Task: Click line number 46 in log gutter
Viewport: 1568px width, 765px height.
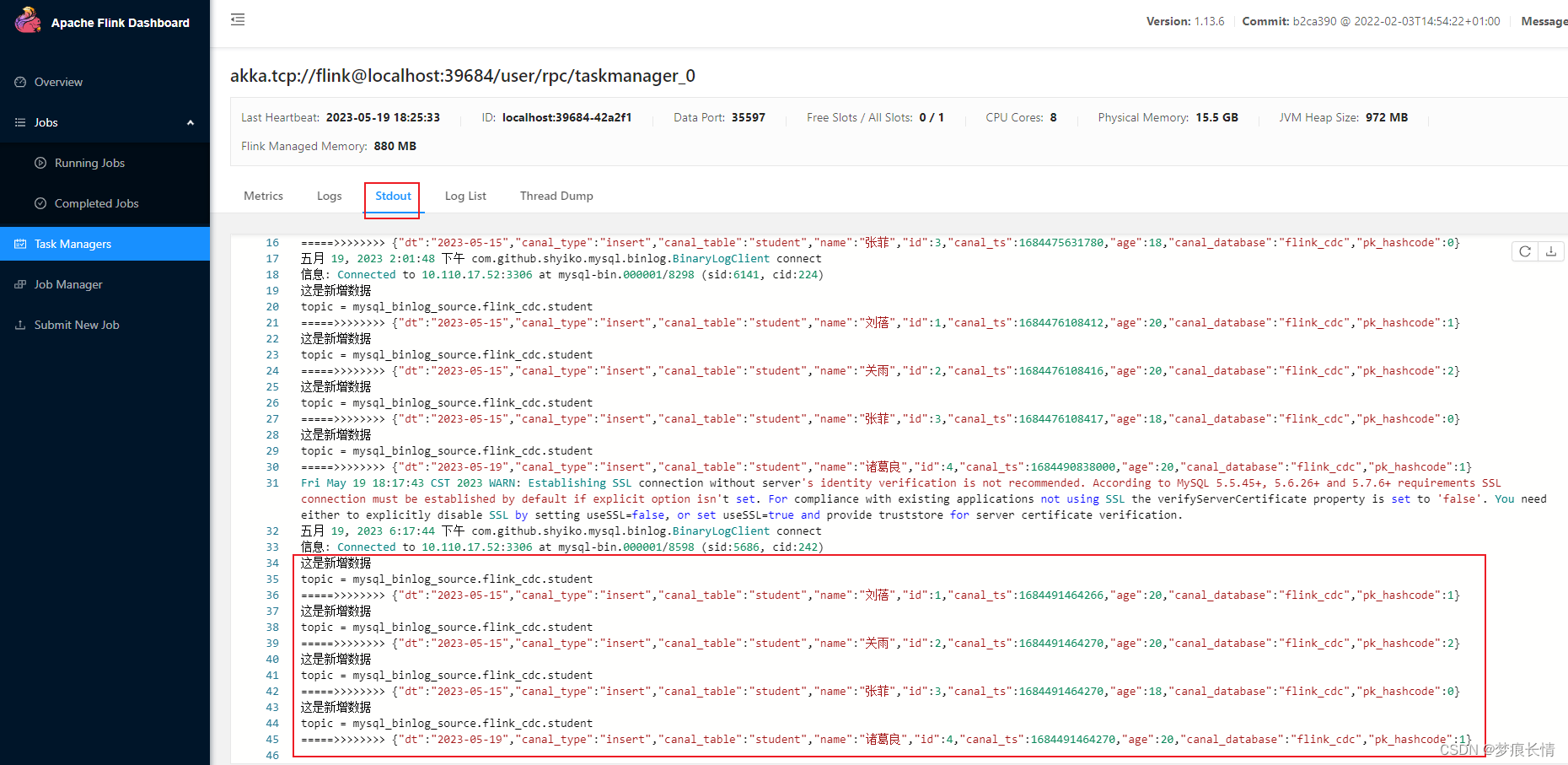Action: coord(272,756)
